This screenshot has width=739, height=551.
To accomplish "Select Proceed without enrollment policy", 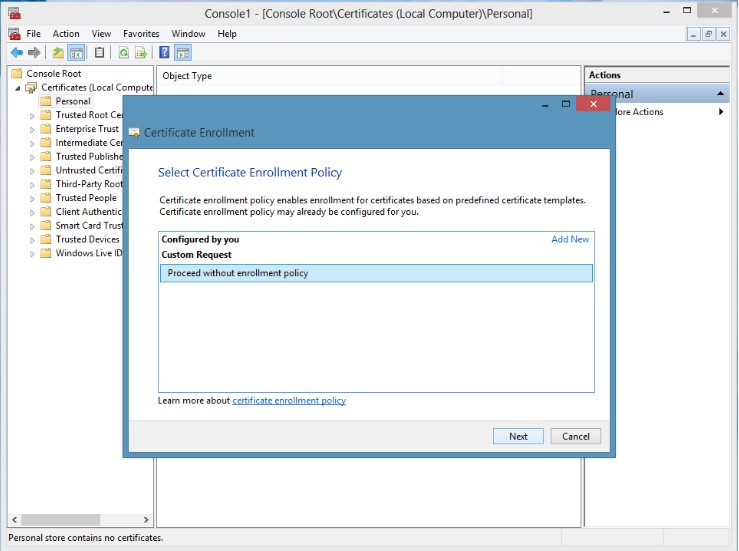I will coord(376,273).
